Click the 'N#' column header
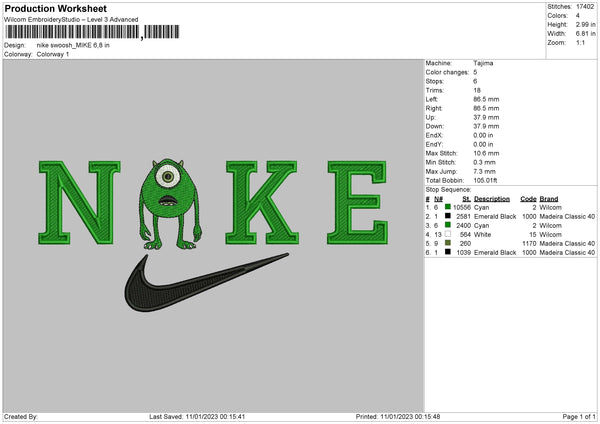Image resolution: width=600 pixels, height=424 pixels. [439, 199]
